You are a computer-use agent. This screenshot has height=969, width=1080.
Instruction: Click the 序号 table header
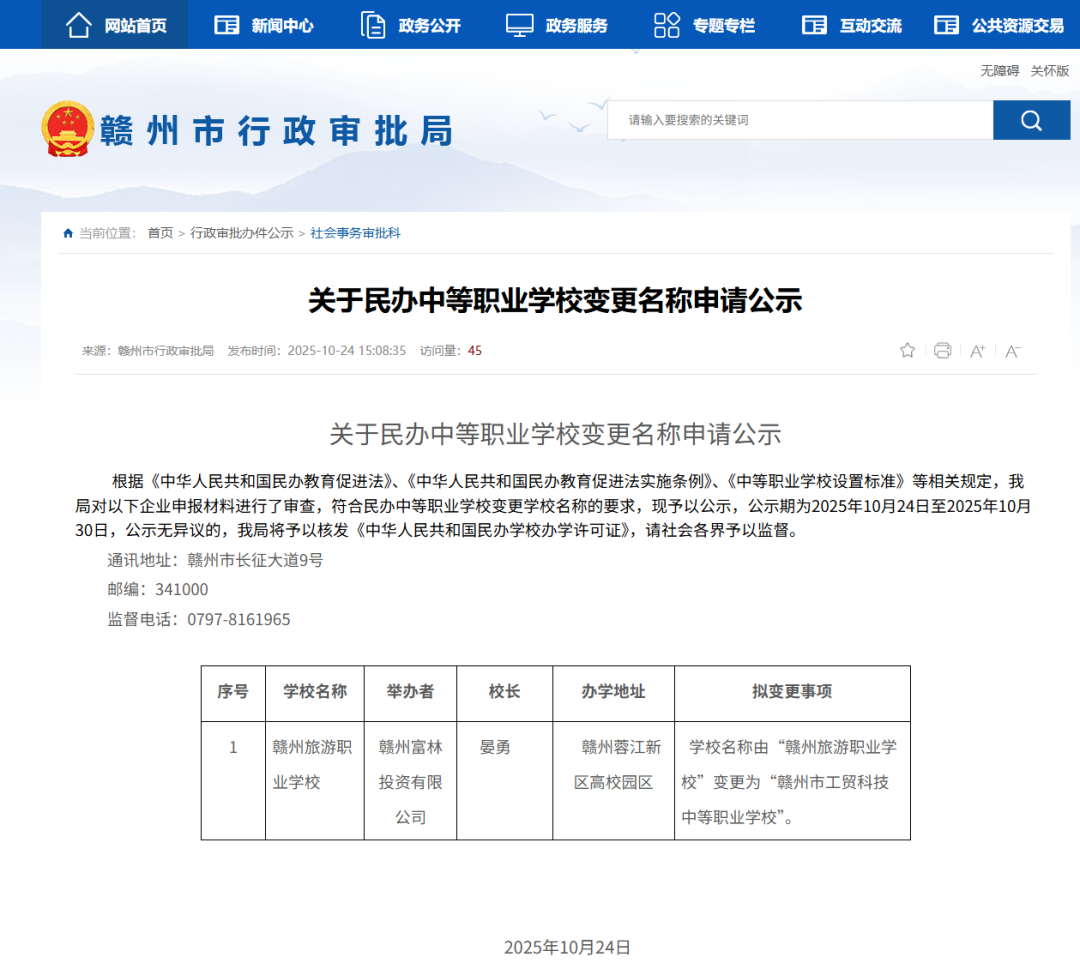[x=233, y=692]
